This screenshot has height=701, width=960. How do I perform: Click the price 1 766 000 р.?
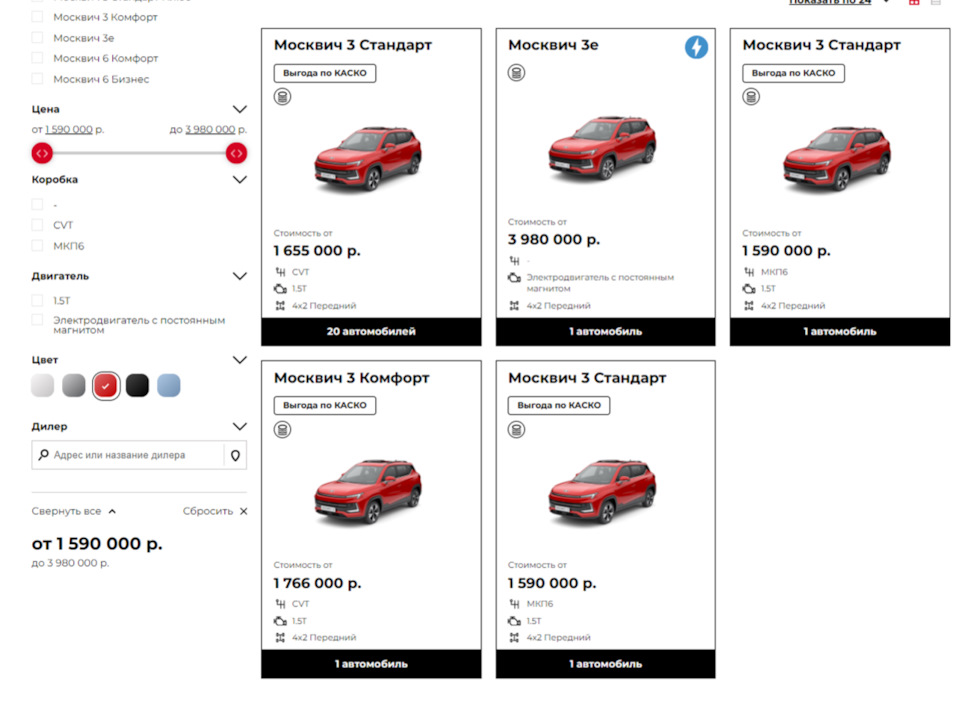[x=318, y=583]
